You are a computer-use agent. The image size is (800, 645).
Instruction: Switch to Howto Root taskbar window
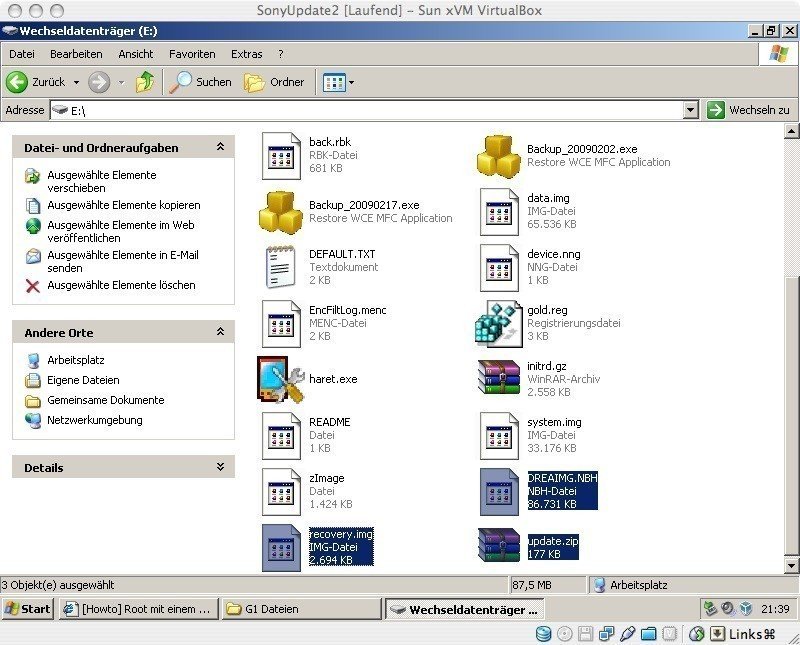coord(138,609)
